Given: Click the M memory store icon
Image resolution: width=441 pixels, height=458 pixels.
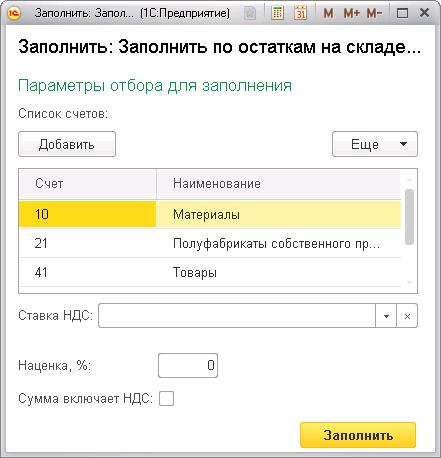Looking at the screenshot, I should click(328, 13).
